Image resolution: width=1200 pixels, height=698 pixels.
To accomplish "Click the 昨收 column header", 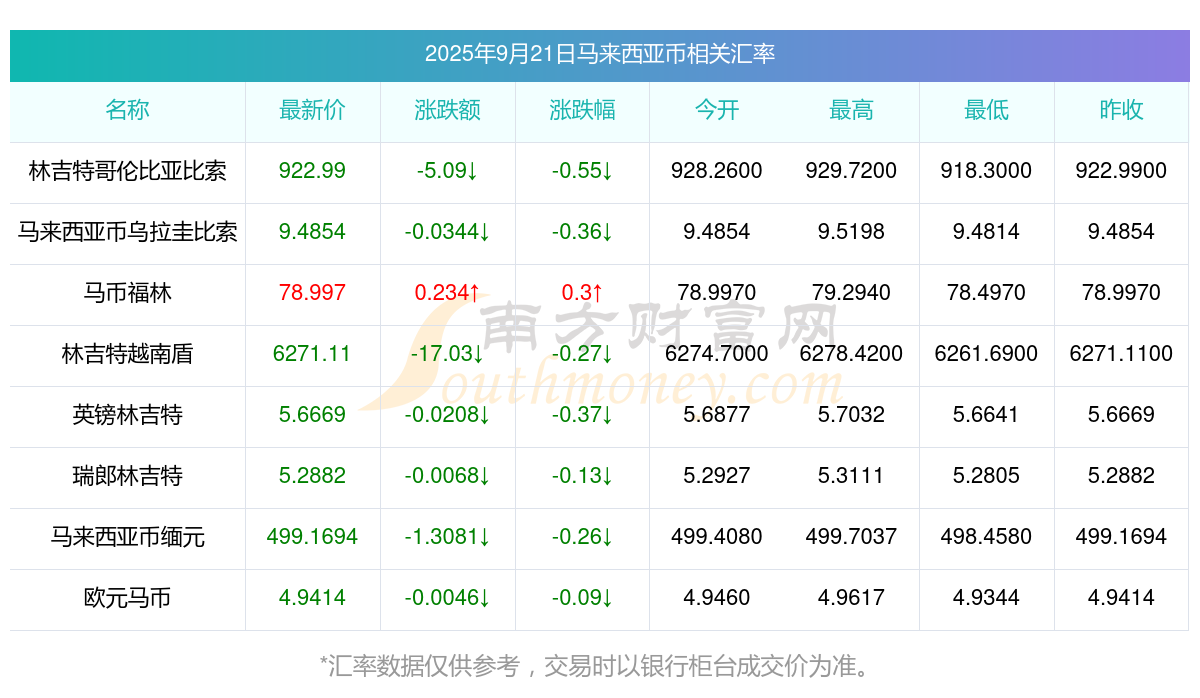I will click(x=1121, y=110).
